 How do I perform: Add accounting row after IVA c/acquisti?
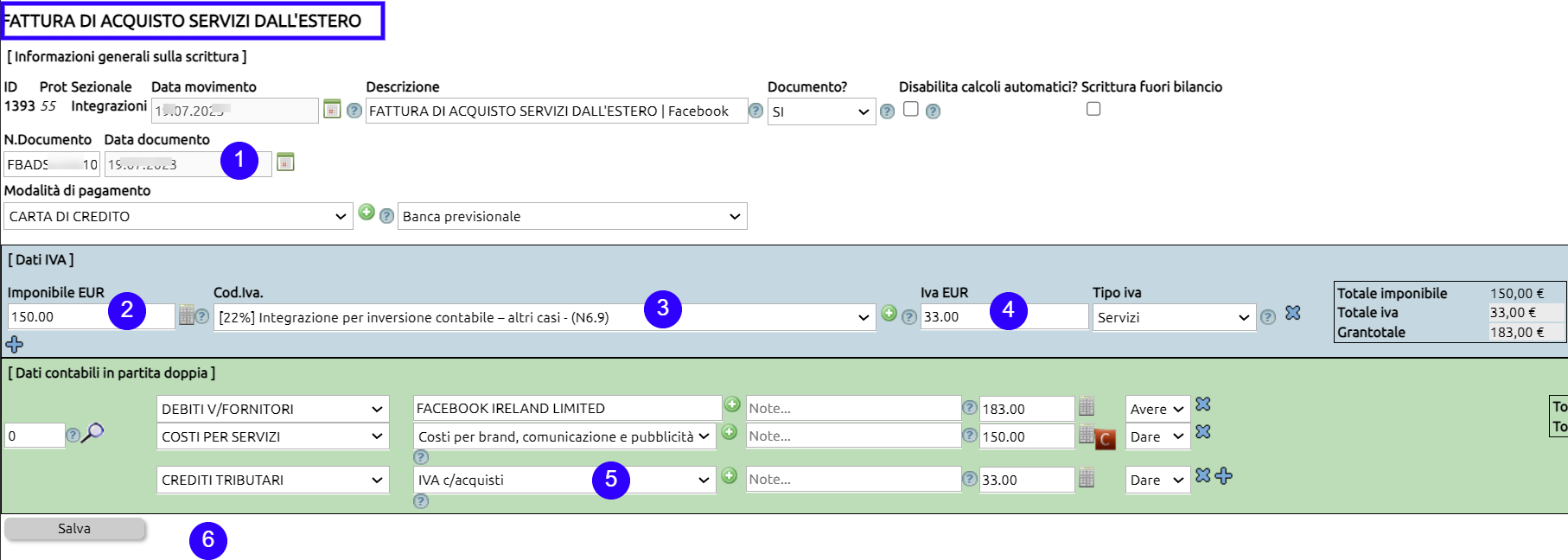coord(1224,475)
